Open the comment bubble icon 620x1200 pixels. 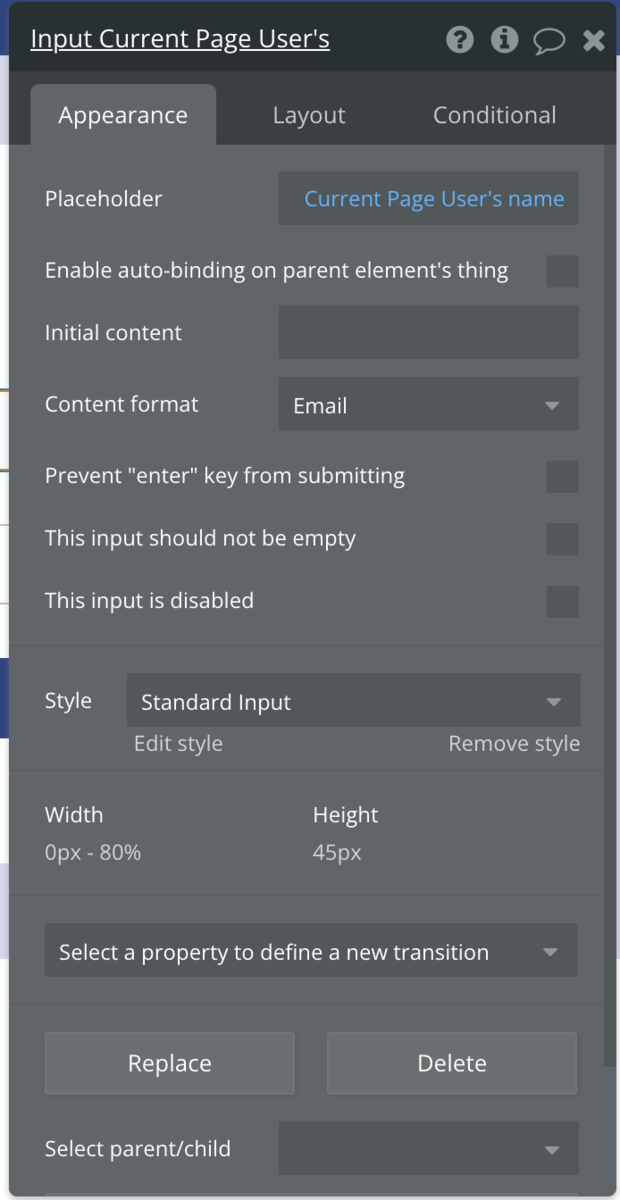(549, 40)
